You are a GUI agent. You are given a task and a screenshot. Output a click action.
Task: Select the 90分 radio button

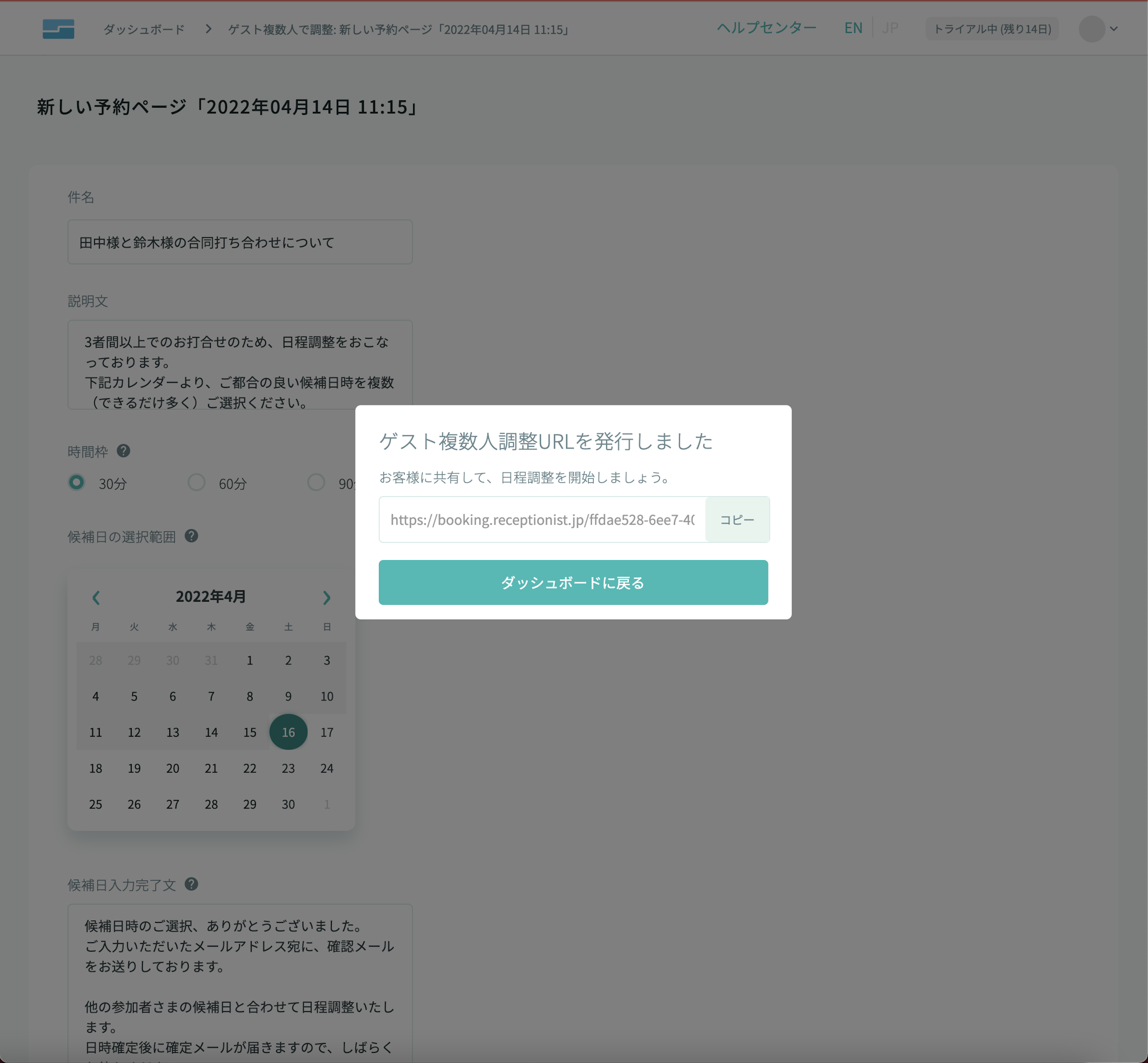pos(316,482)
